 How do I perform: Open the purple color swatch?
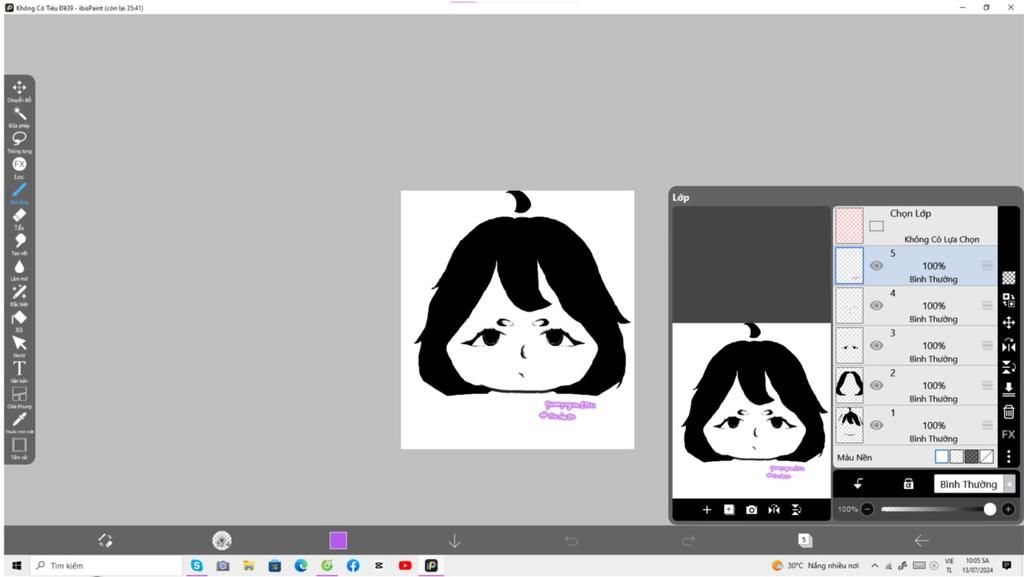click(x=338, y=541)
